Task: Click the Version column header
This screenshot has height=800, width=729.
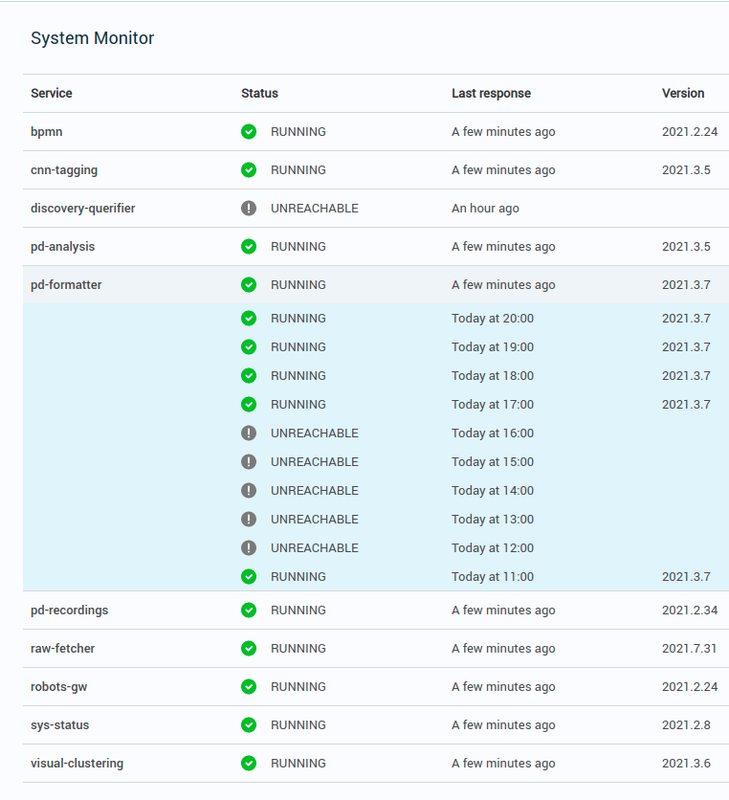Action: [683, 93]
